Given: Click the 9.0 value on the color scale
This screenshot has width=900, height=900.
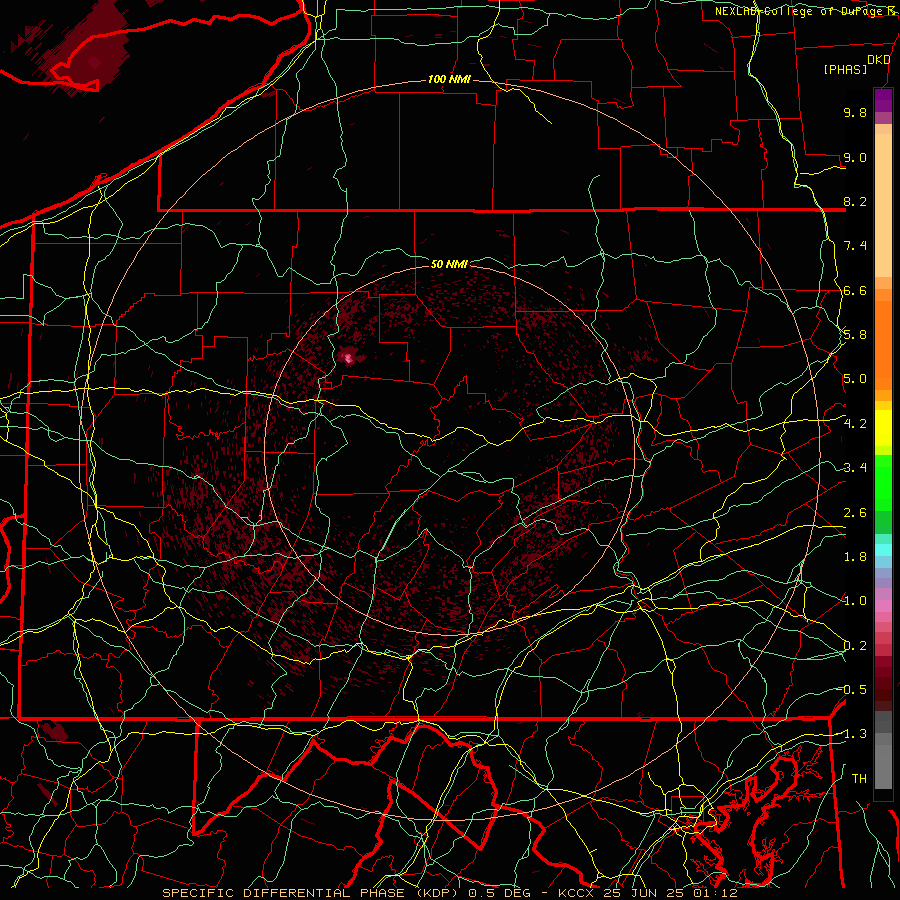Looking at the screenshot, I should coord(855,157).
